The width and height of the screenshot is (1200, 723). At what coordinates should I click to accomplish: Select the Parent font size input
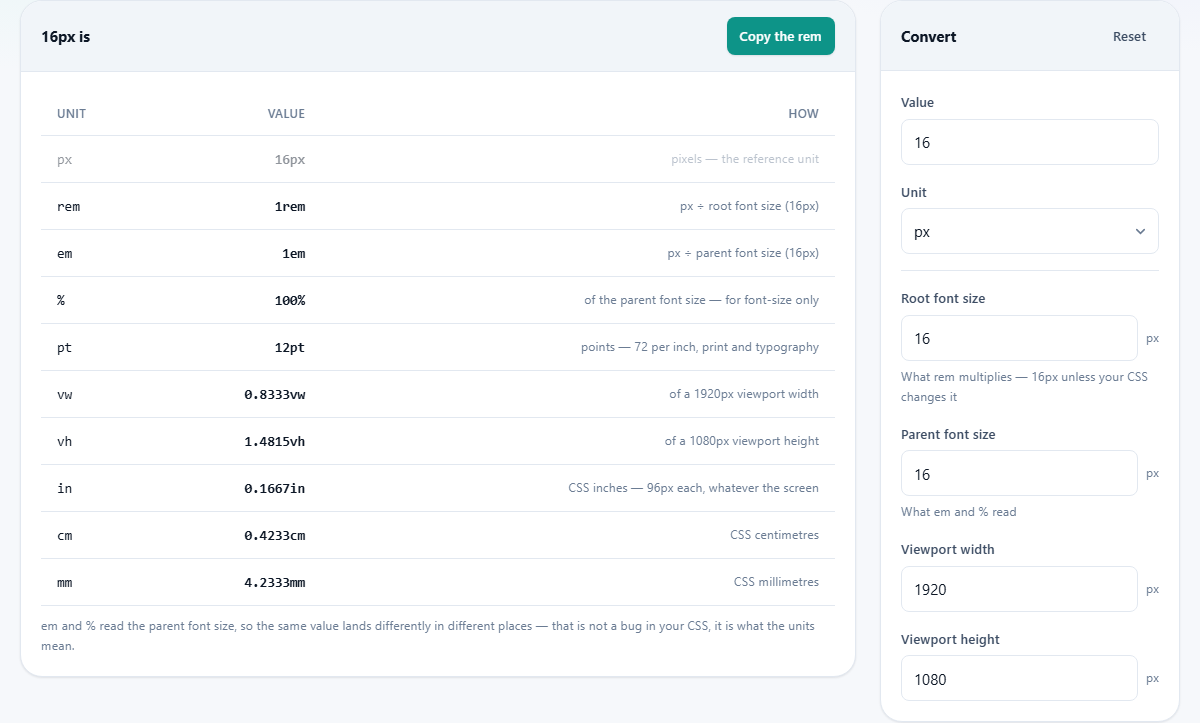click(1019, 473)
